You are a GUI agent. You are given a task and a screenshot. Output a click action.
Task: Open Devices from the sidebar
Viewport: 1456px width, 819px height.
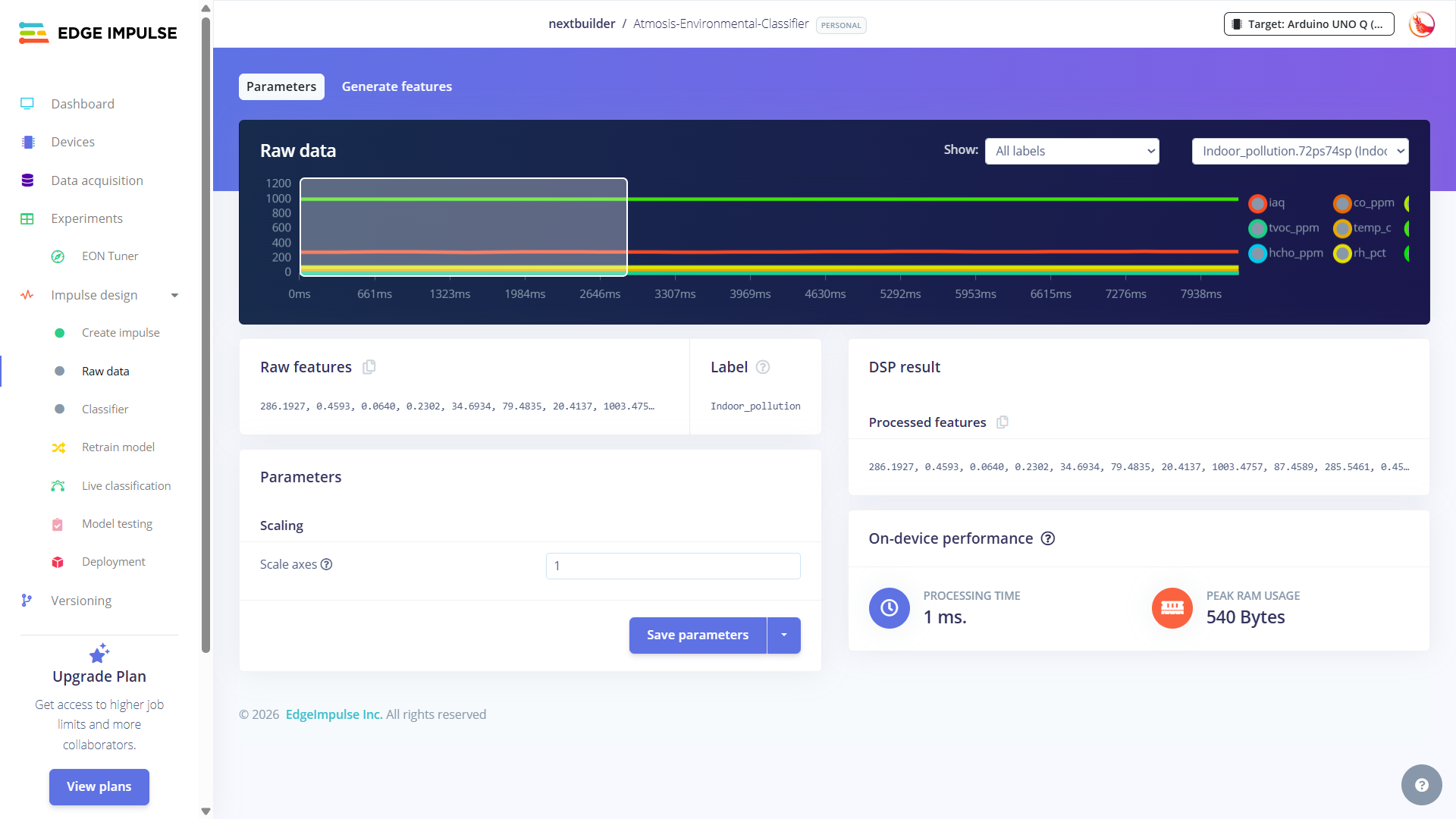(73, 142)
